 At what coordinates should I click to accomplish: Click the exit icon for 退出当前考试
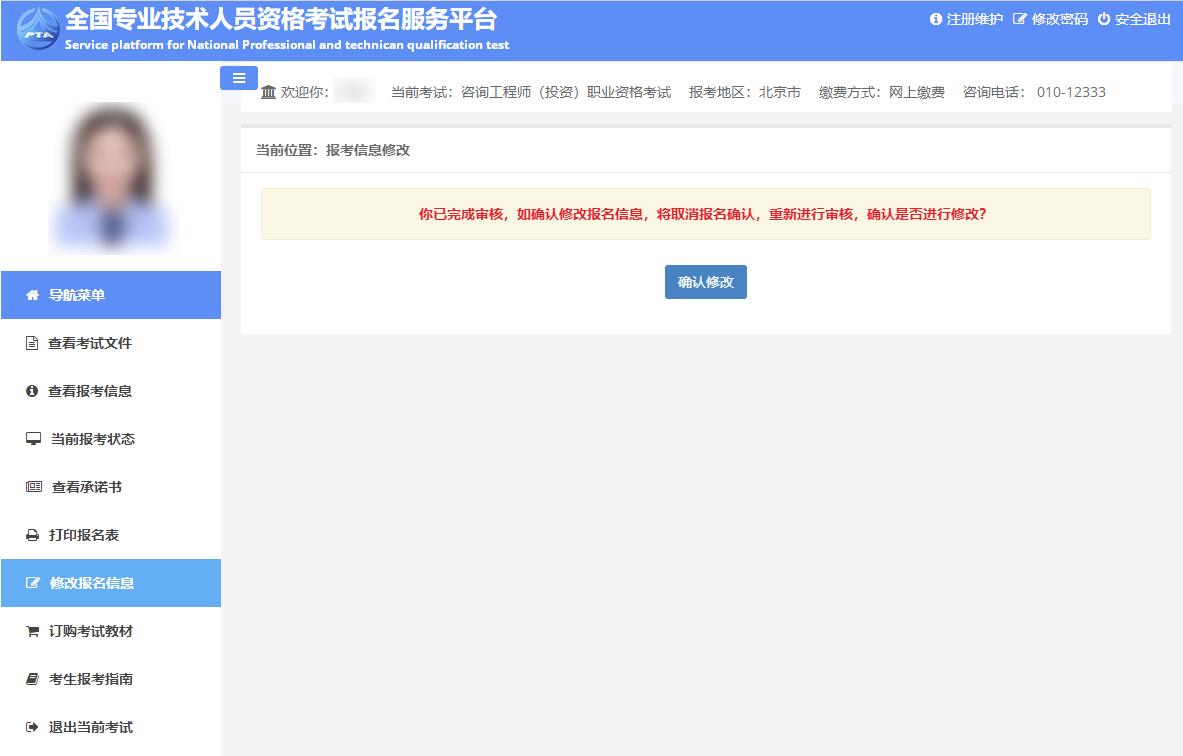32,727
